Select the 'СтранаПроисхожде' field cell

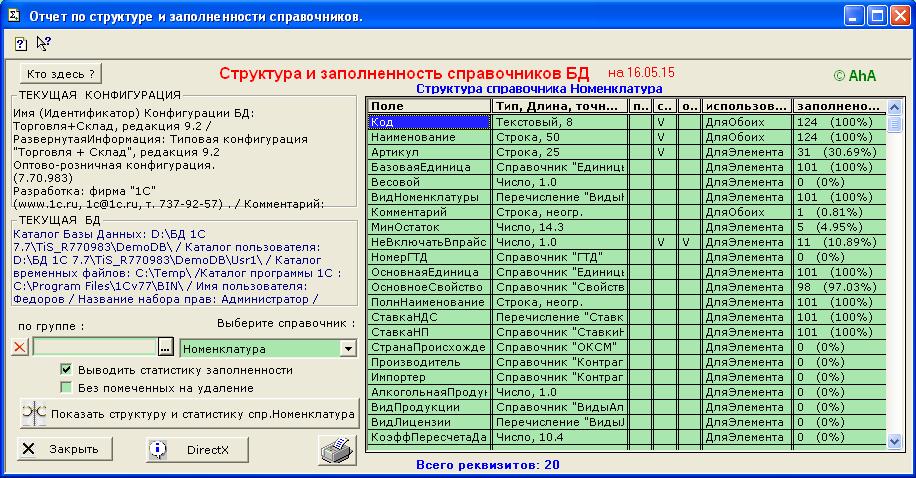[429, 347]
